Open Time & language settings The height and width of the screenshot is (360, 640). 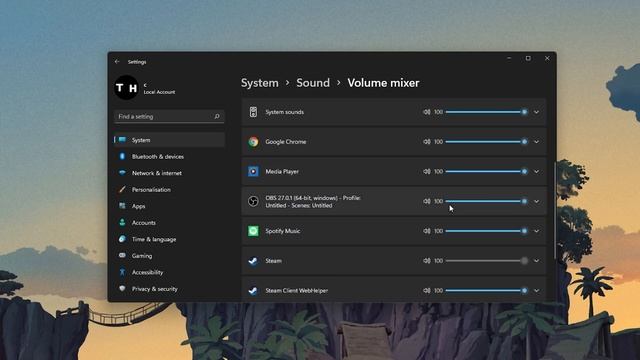169,239
